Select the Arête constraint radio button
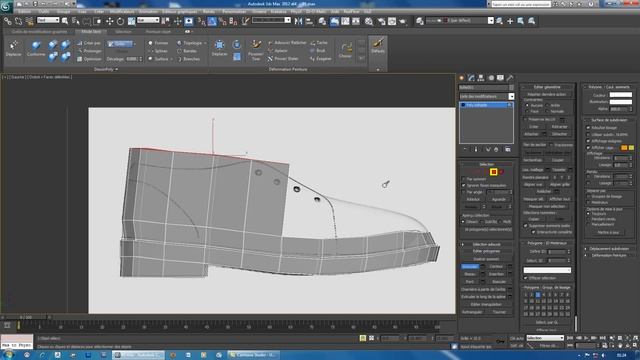The width and height of the screenshot is (640, 360). pos(547,105)
